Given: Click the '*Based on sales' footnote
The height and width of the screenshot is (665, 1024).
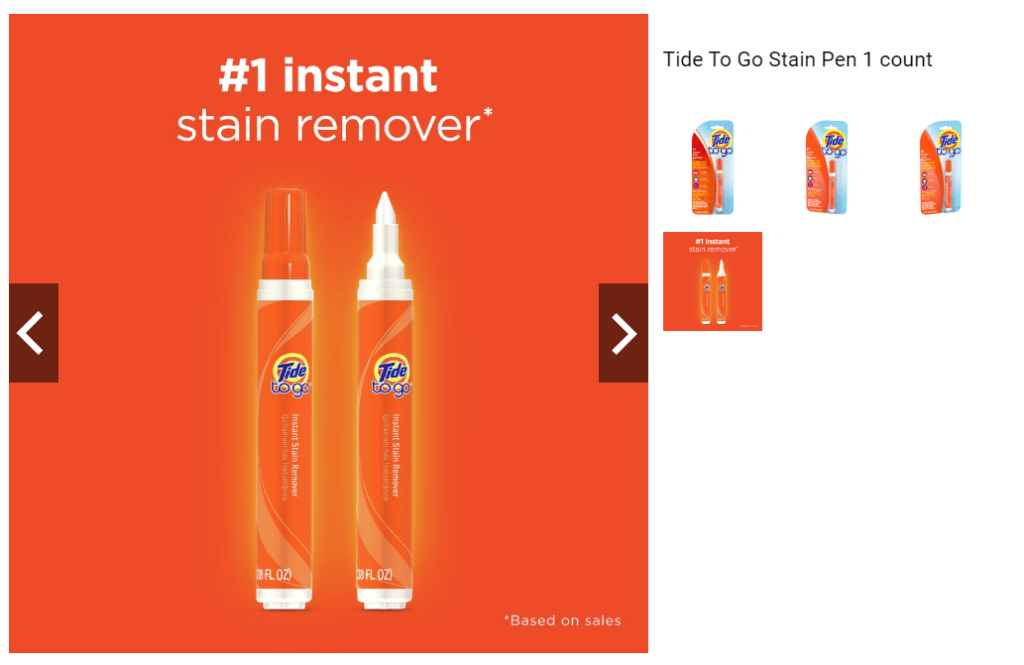Looking at the screenshot, I should (x=562, y=621).
